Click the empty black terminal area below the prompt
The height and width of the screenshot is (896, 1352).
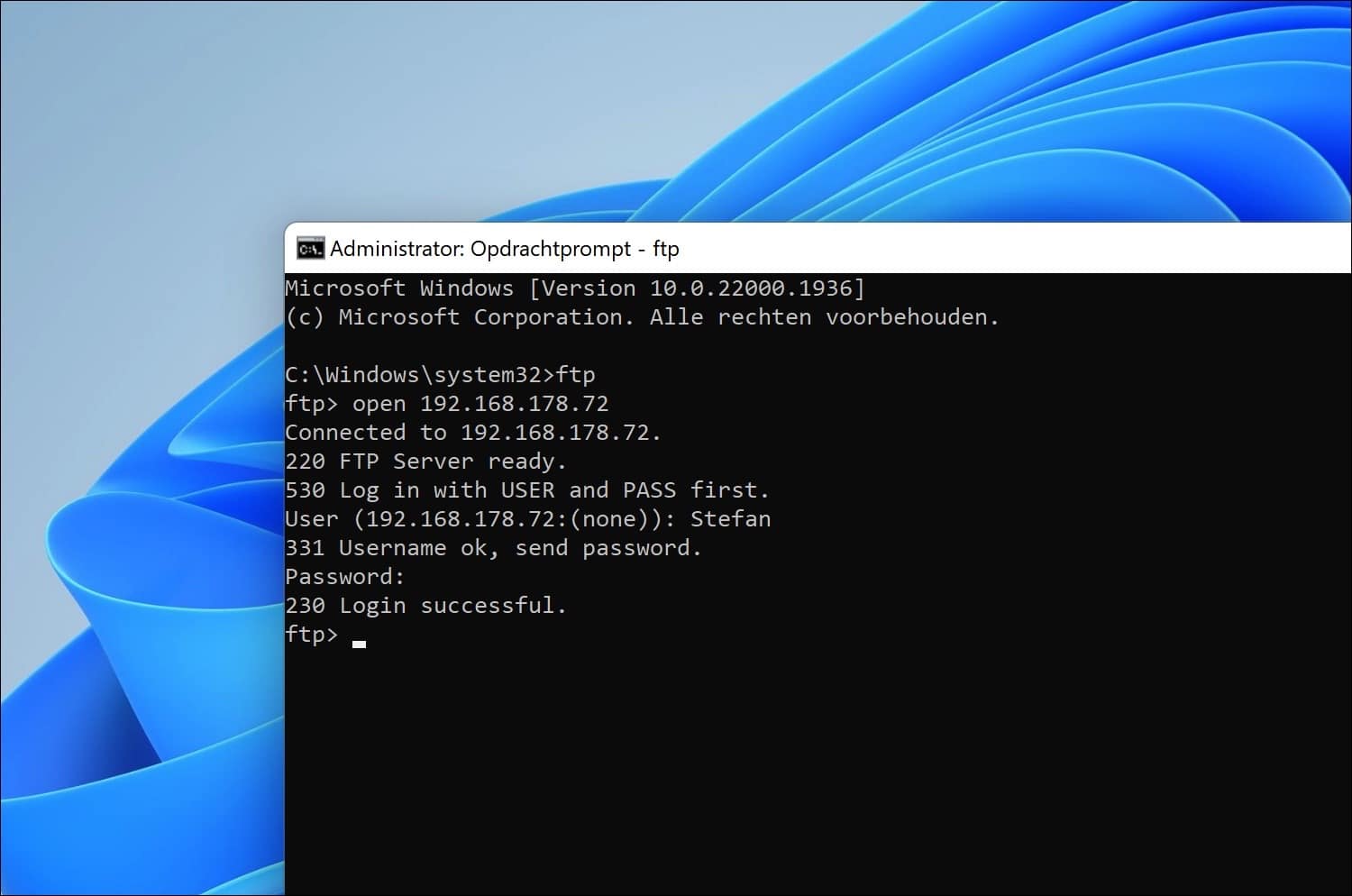click(x=811, y=766)
